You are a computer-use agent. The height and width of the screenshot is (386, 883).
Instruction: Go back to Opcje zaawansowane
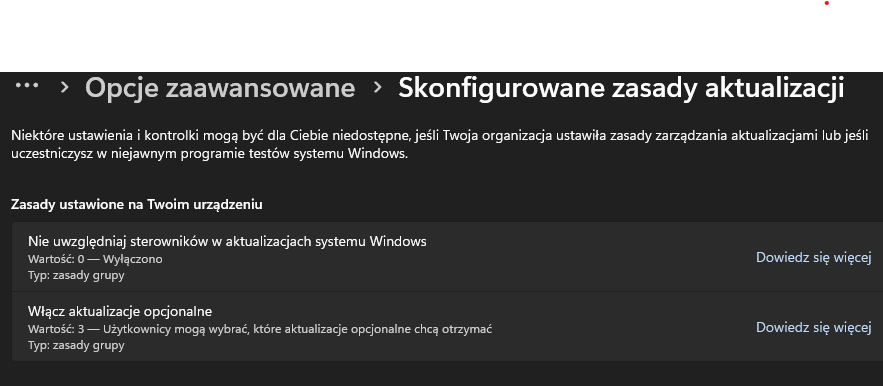click(x=220, y=88)
